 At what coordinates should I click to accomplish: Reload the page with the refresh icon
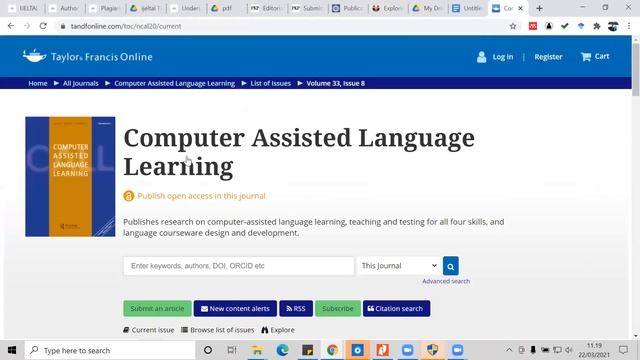(x=43, y=26)
